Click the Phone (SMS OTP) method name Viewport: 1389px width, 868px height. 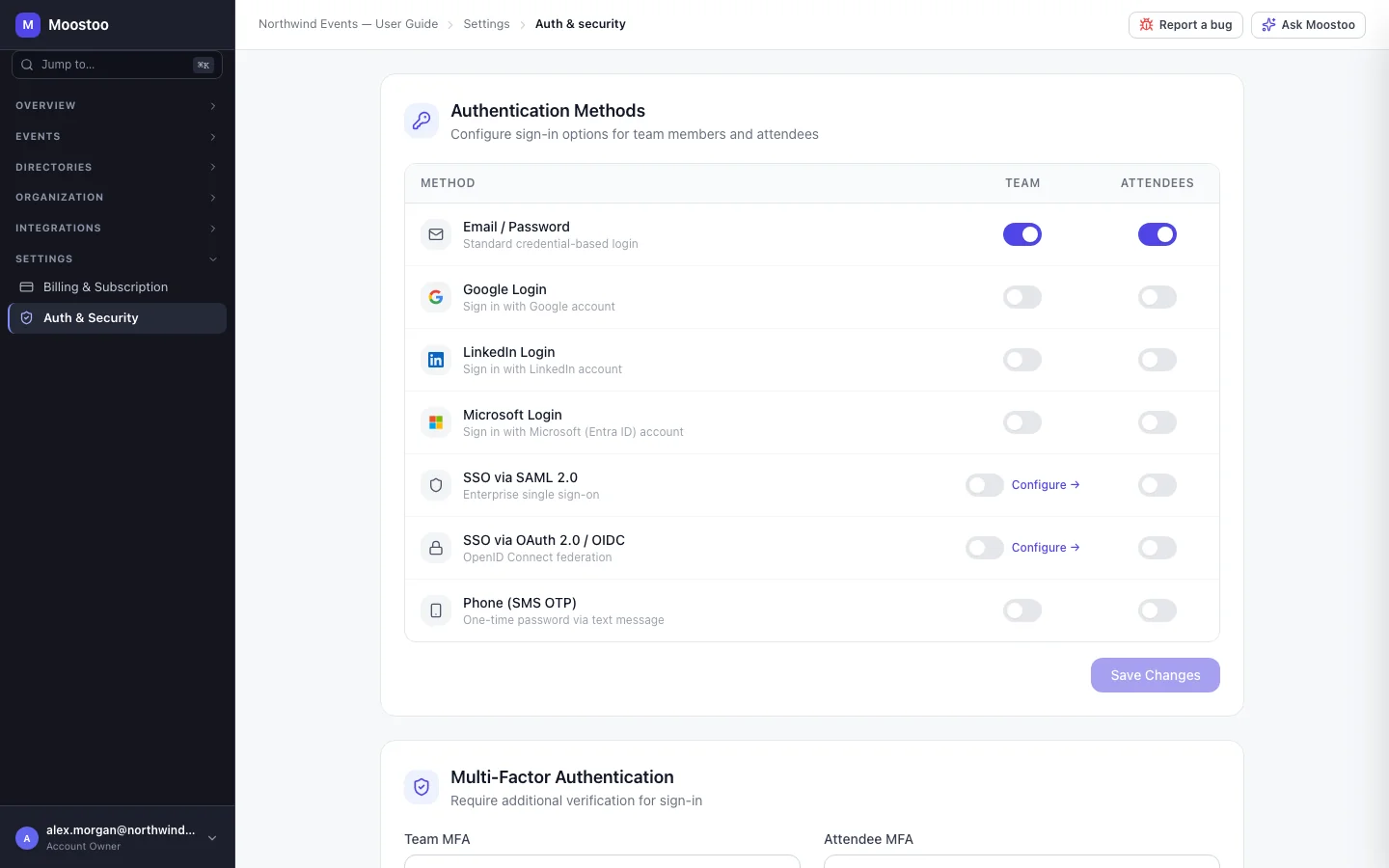pos(520,603)
